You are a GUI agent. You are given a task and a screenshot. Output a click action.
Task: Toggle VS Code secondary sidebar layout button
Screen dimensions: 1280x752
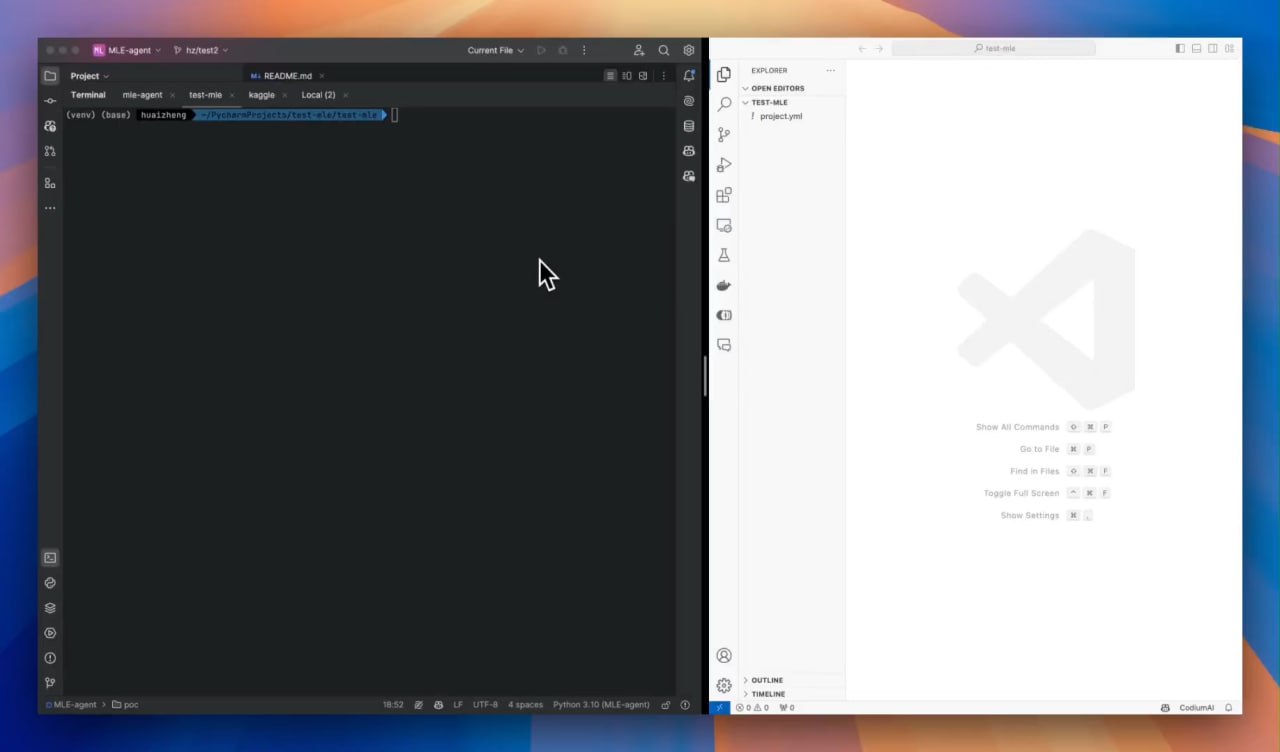(1213, 49)
